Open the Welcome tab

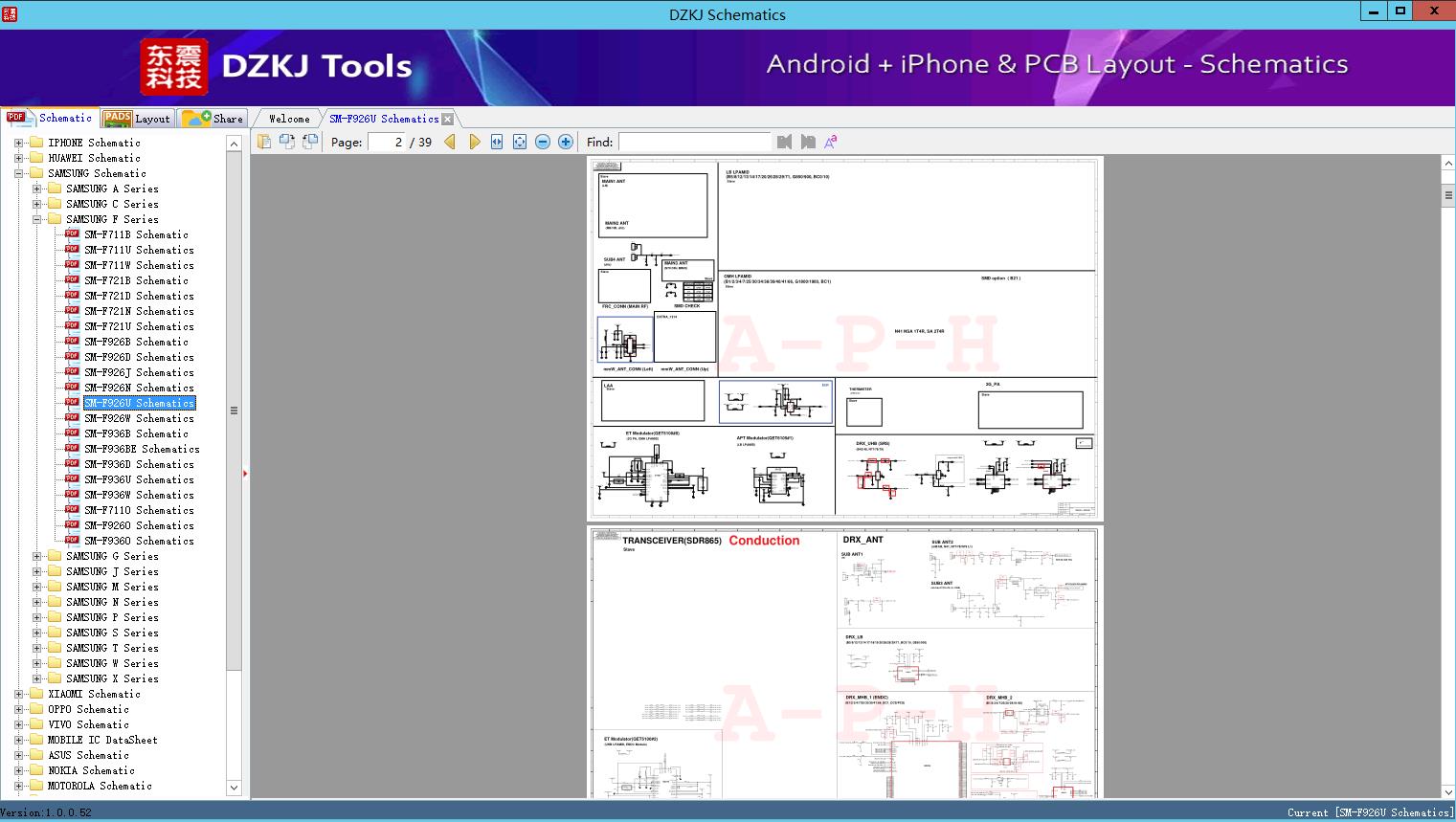[x=289, y=119]
